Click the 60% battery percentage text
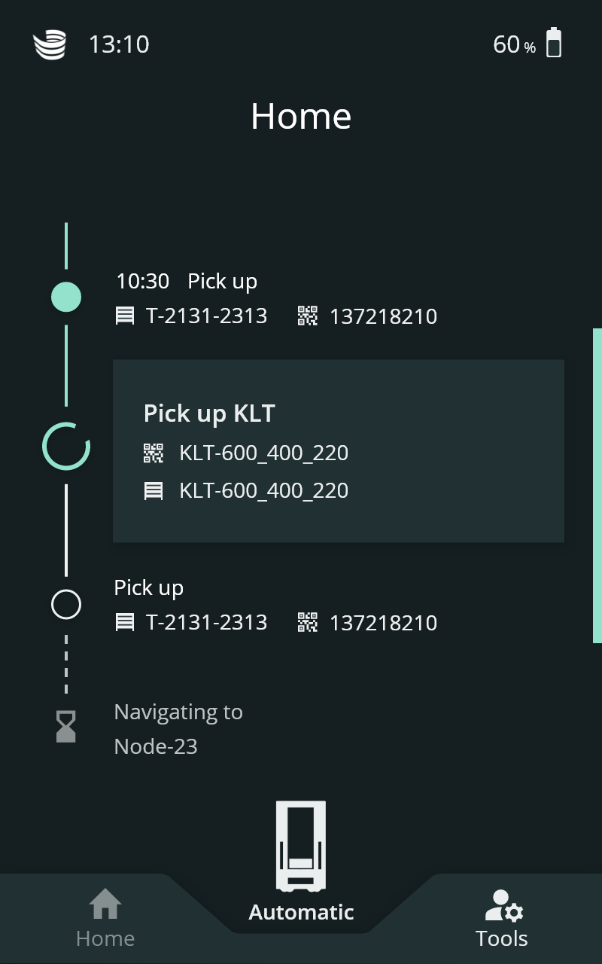 514,45
